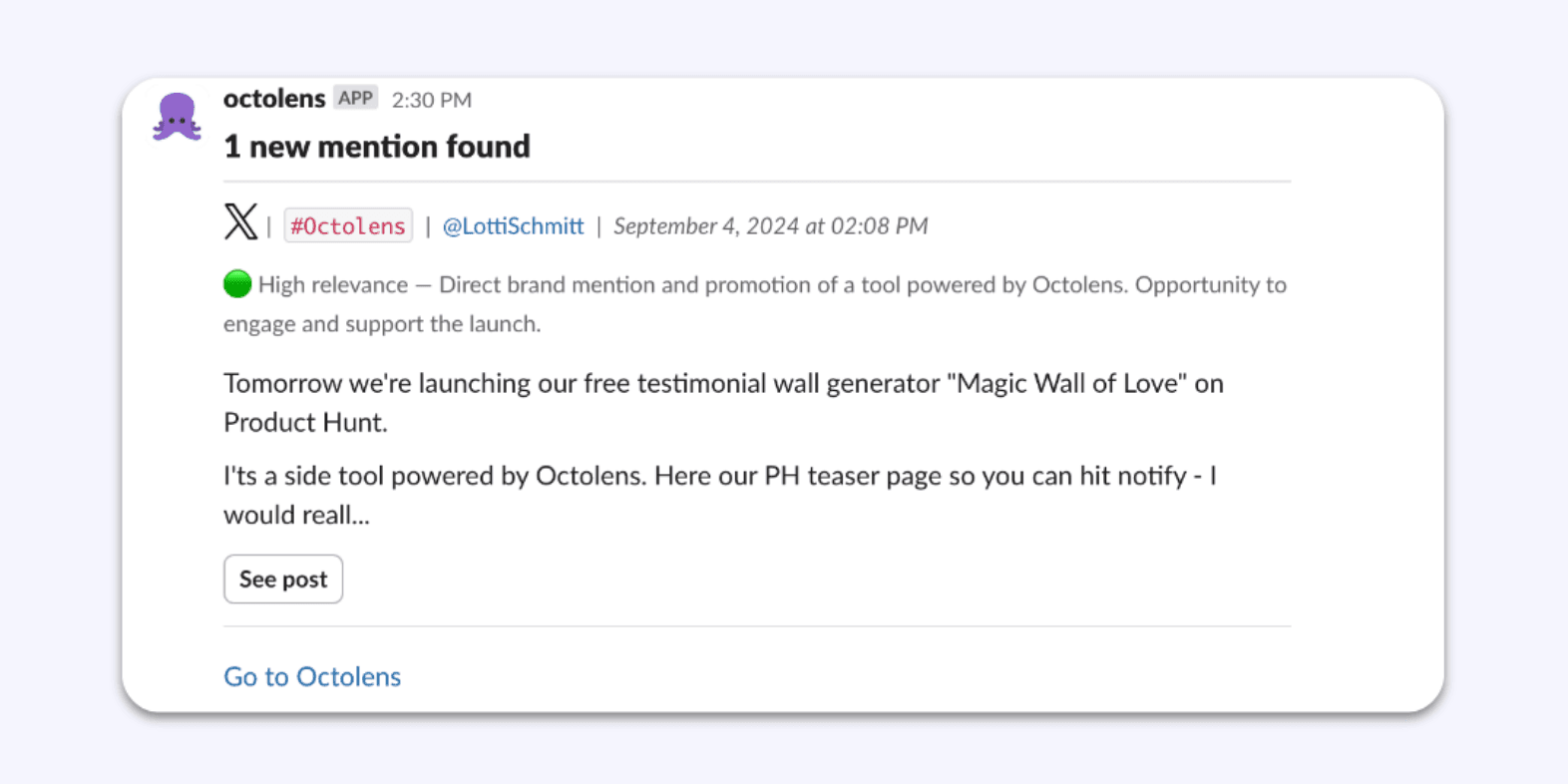Image resolution: width=1568 pixels, height=784 pixels.
Task: Click the purple octopus Octolens app icon
Action: [x=177, y=116]
